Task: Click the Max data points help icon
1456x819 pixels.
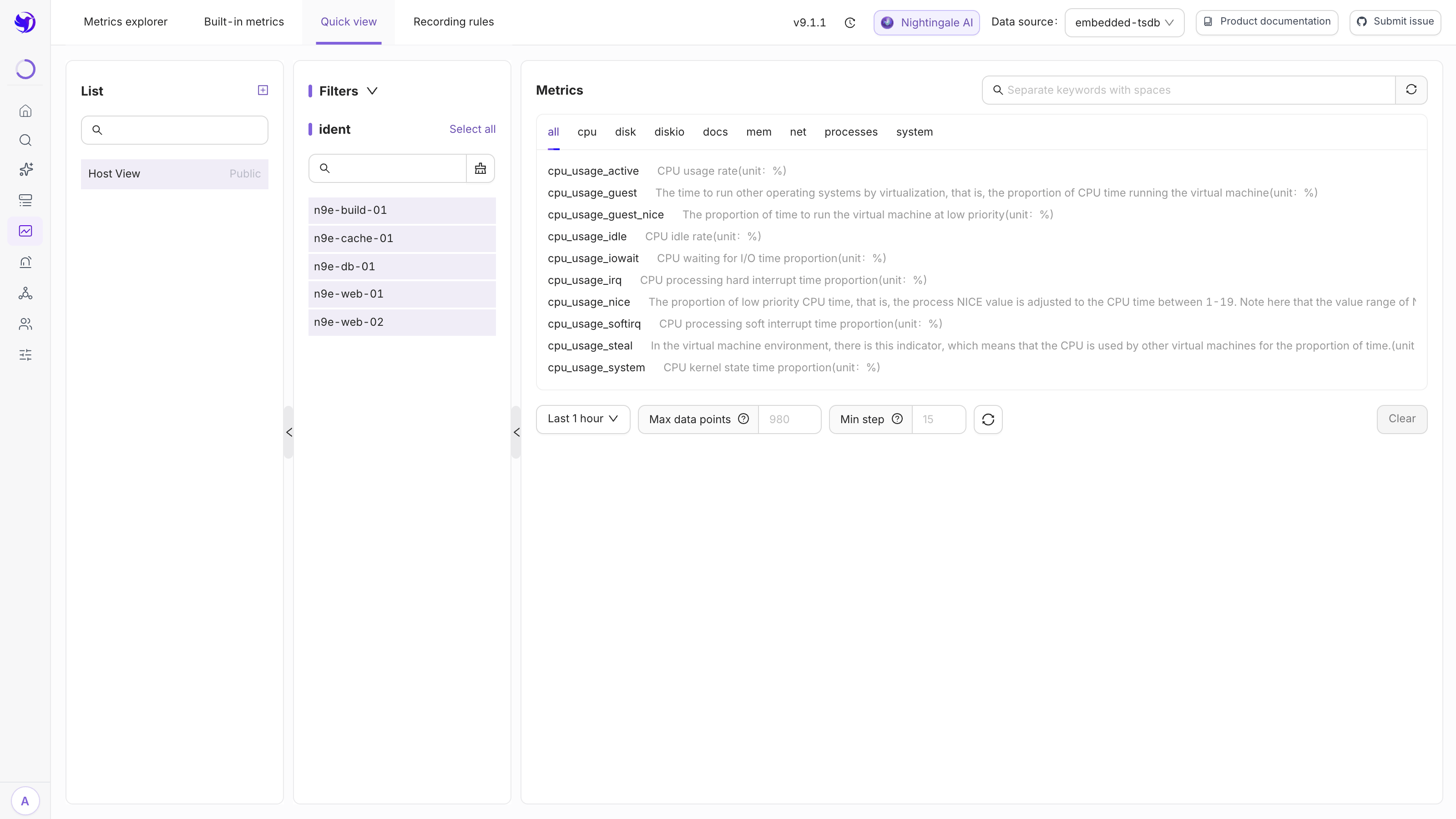Action: pos(744,419)
